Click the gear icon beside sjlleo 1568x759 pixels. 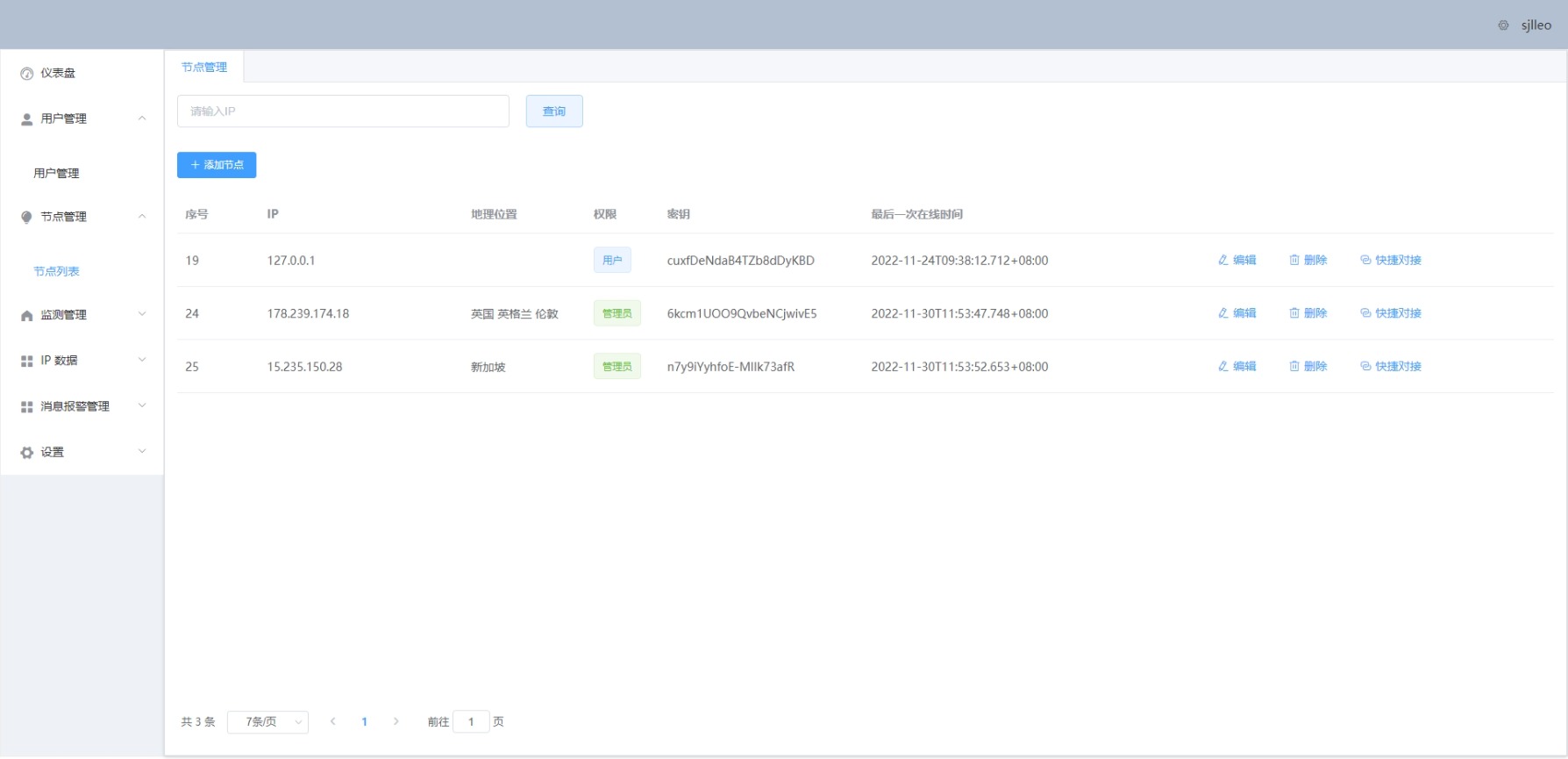pyautogui.click(x=1503, y=25)
